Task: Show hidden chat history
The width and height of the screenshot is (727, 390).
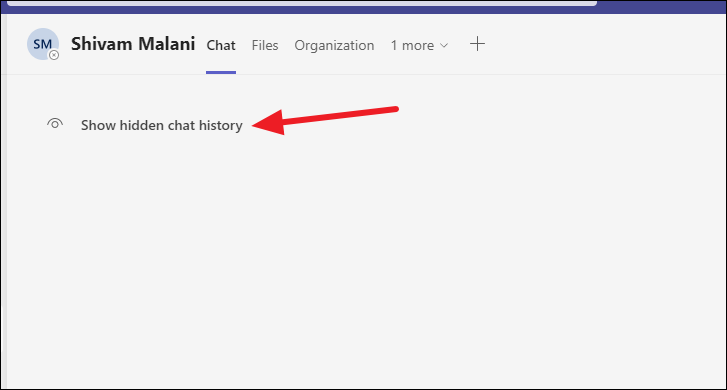Action: click(162, 125)
